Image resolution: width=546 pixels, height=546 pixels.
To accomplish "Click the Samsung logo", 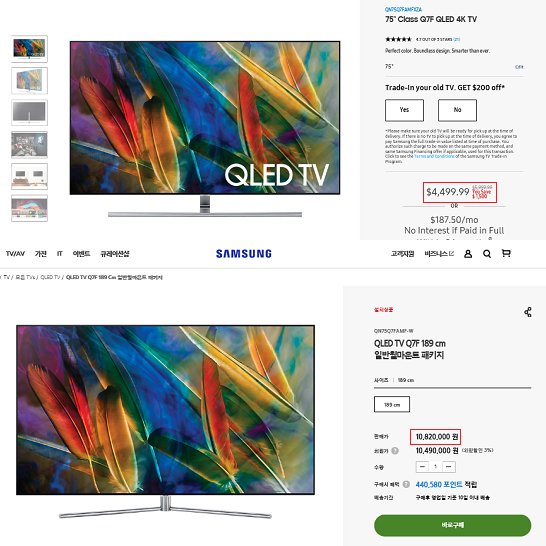I will (244, 254).
